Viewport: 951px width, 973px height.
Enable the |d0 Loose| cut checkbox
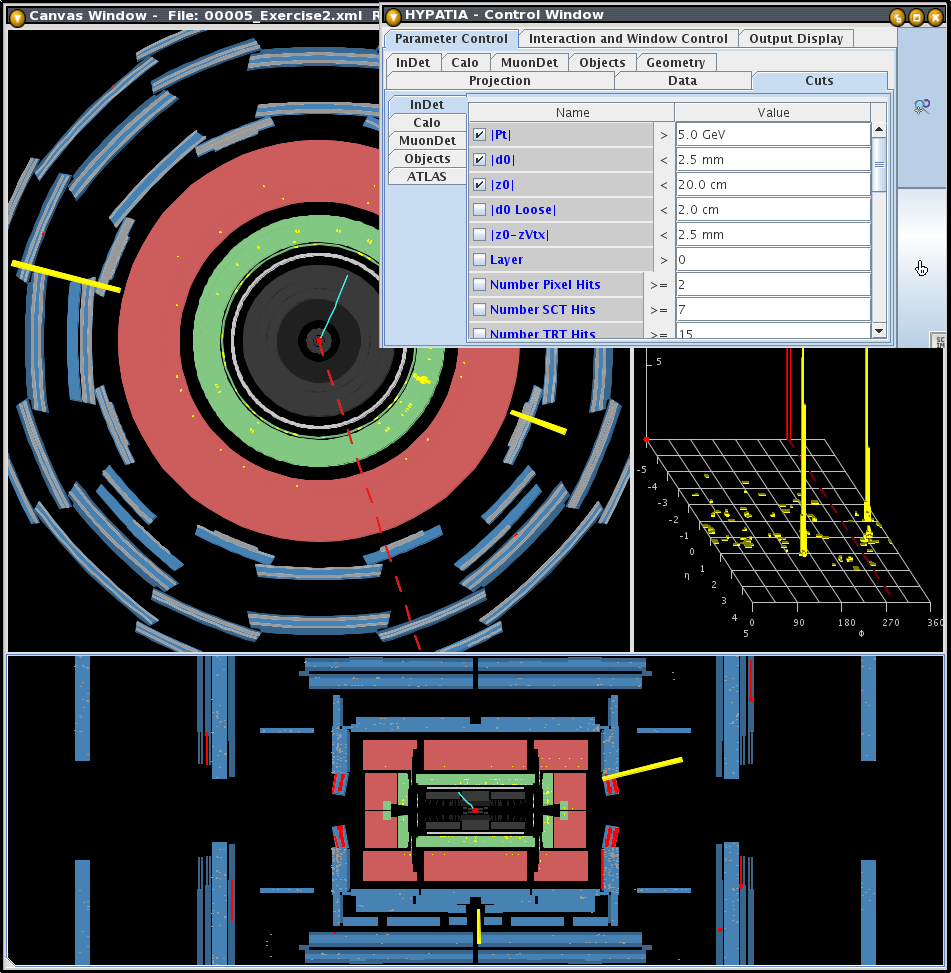480,210
